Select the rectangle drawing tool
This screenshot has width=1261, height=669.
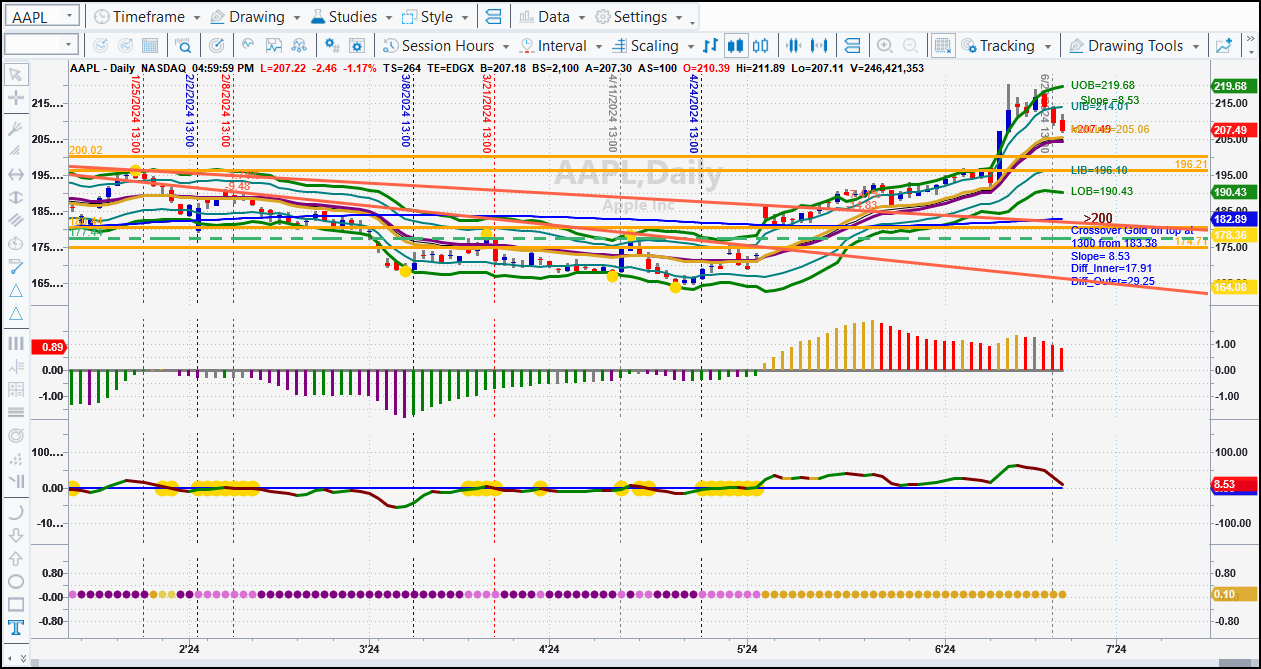15,604
